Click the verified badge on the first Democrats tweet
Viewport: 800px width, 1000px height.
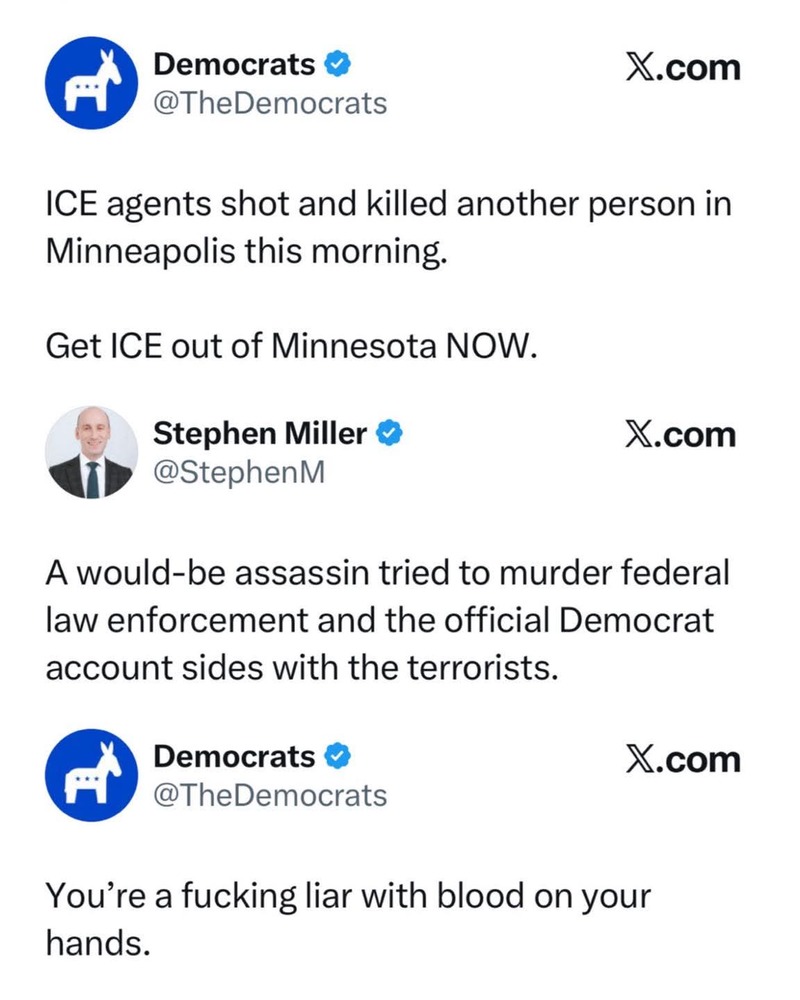(x=337, y=66)
